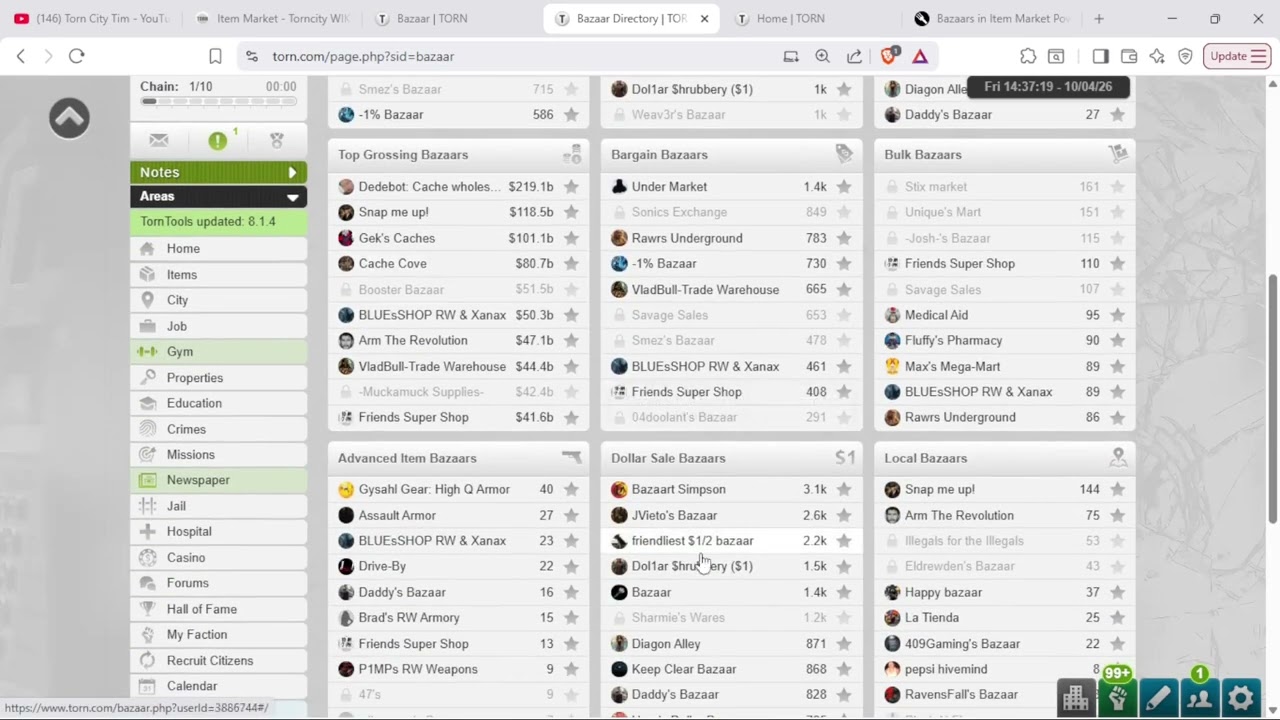Toggle favorite star for Under Market
This screenshot has height=720, width=1280.
[844, 186]
